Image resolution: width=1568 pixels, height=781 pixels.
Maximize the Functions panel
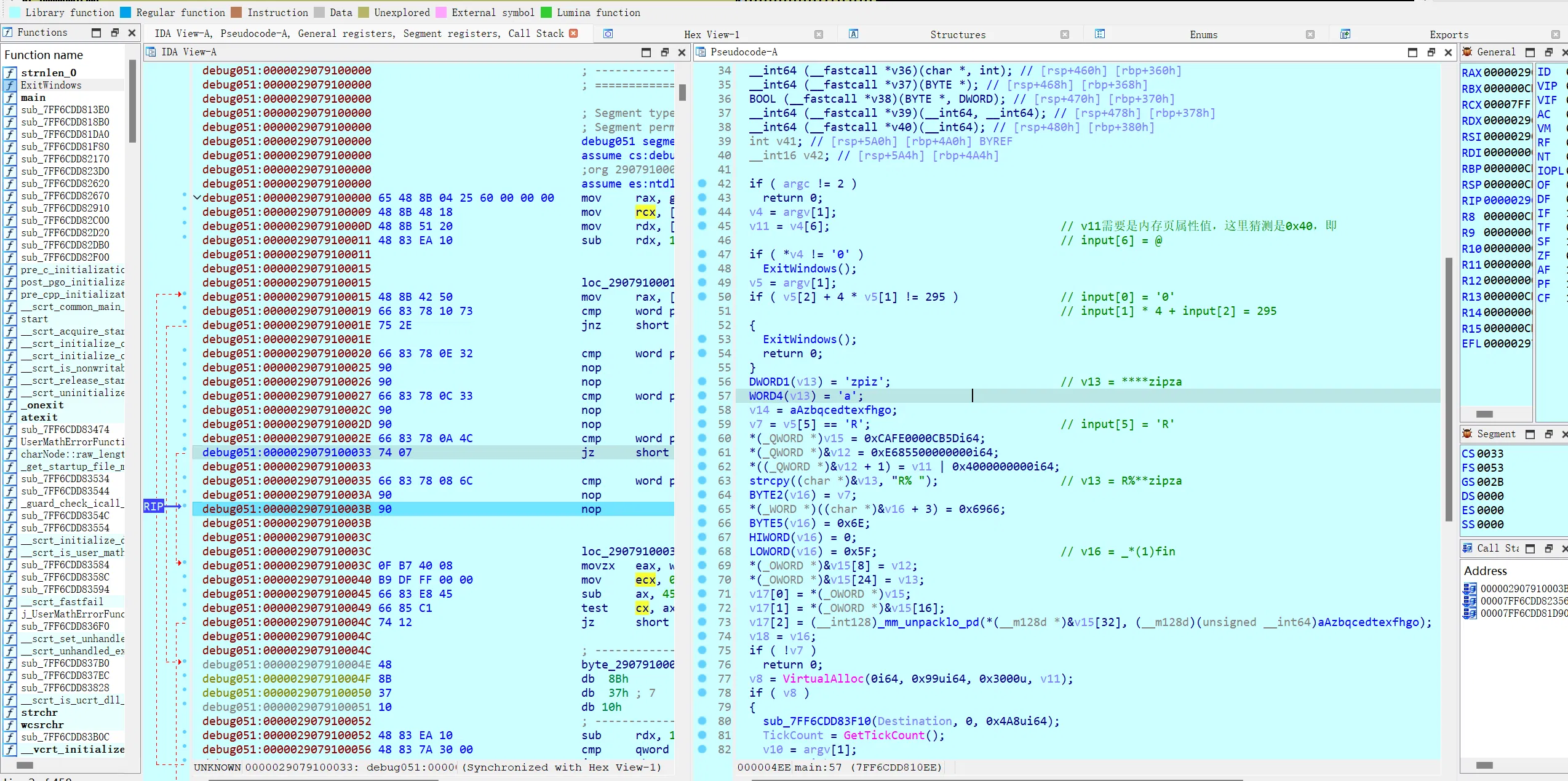pos(96,33)
